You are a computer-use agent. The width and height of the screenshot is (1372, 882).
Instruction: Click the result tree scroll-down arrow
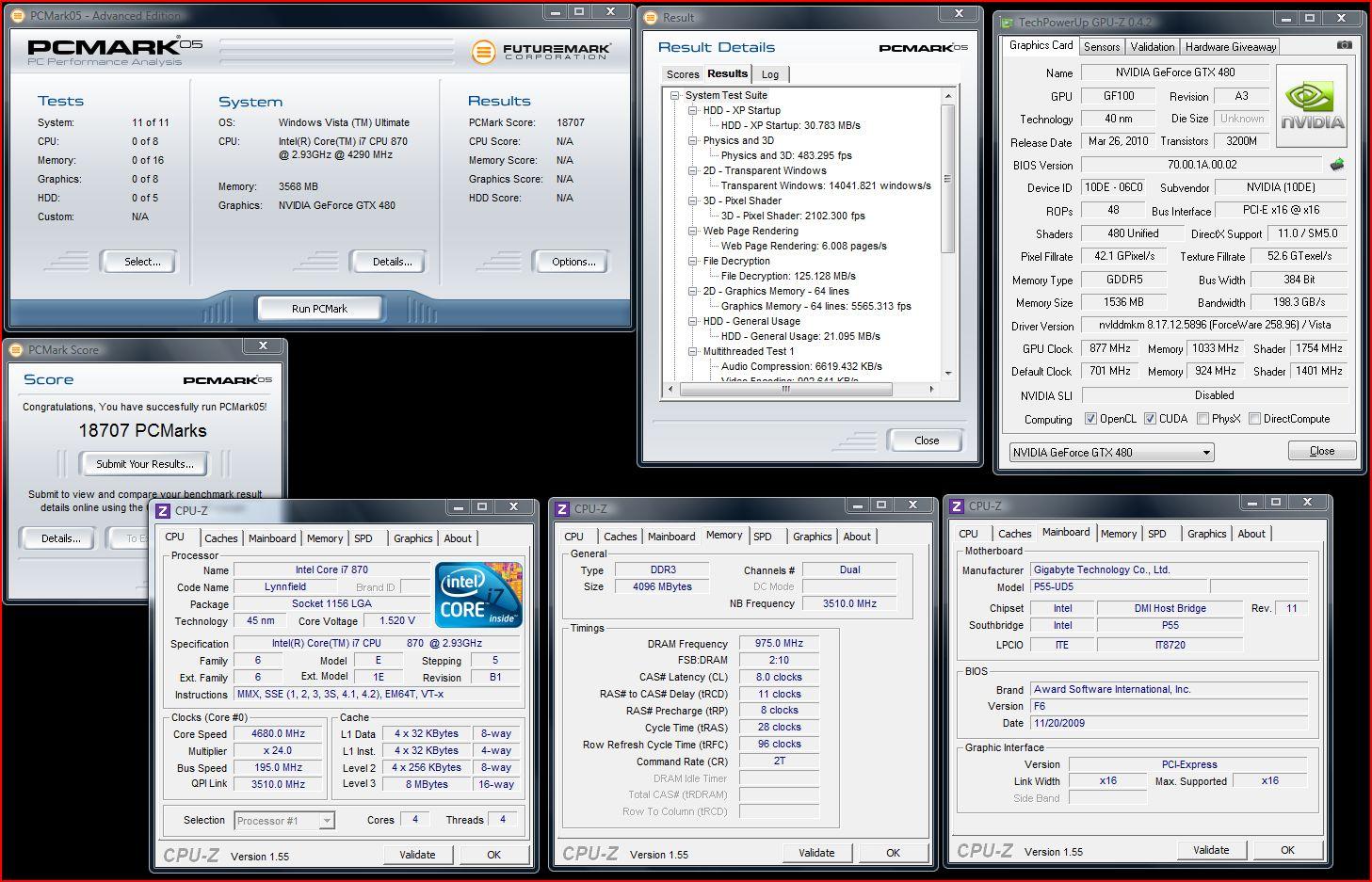click(x=948, y=375)
